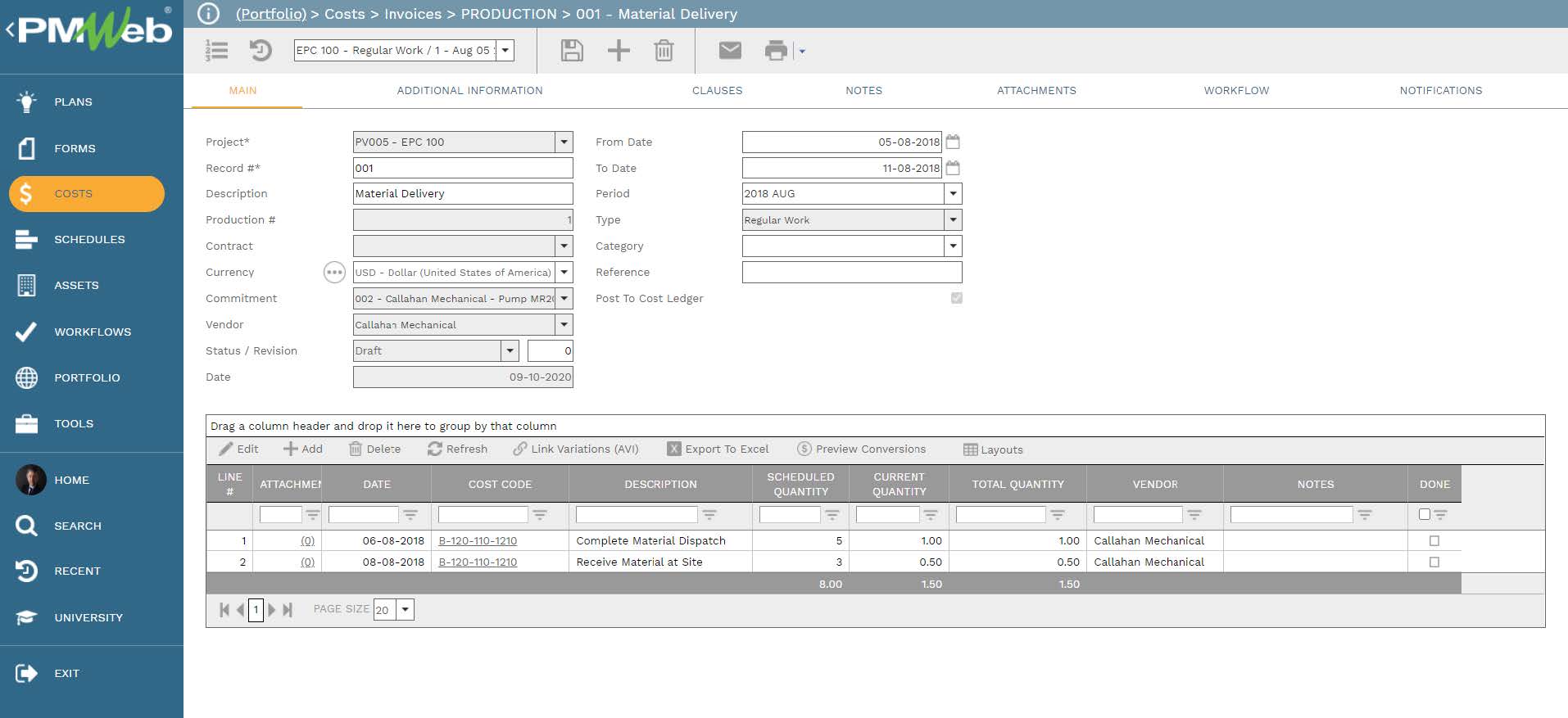Check Done for Receive Material at Site line

(1434, 562)
